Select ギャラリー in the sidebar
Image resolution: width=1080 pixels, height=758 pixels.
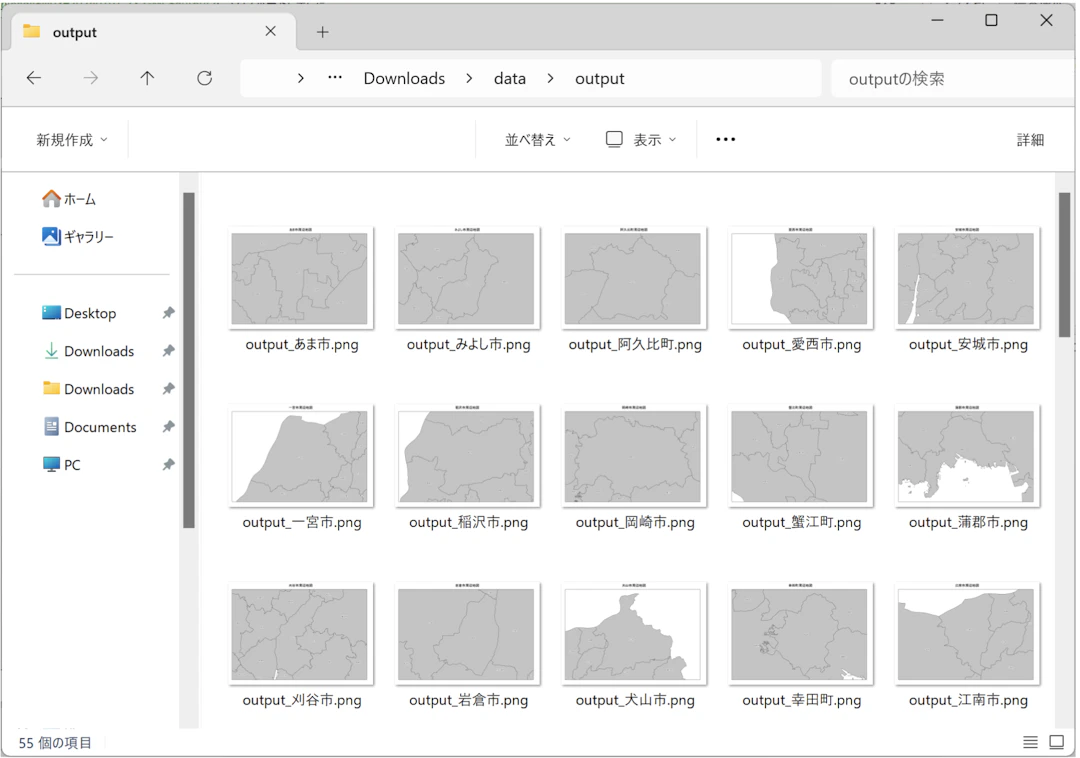pyautogui.click(x=88, y=237)
